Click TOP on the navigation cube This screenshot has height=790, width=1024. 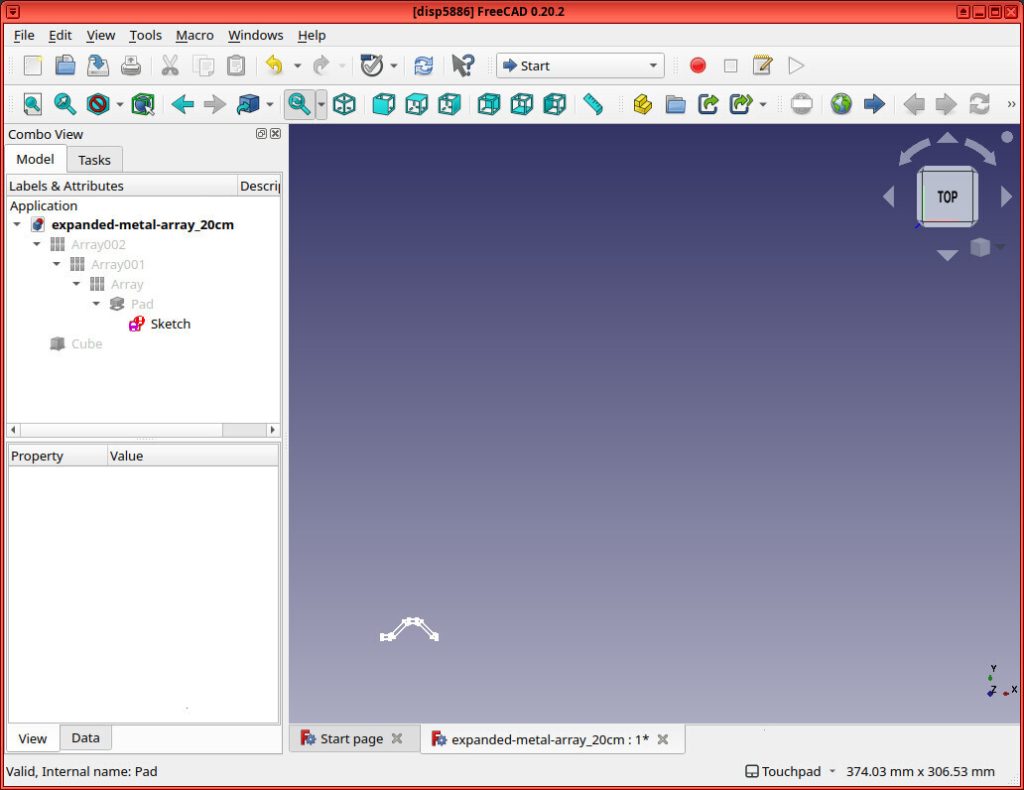tap(945, 196)
